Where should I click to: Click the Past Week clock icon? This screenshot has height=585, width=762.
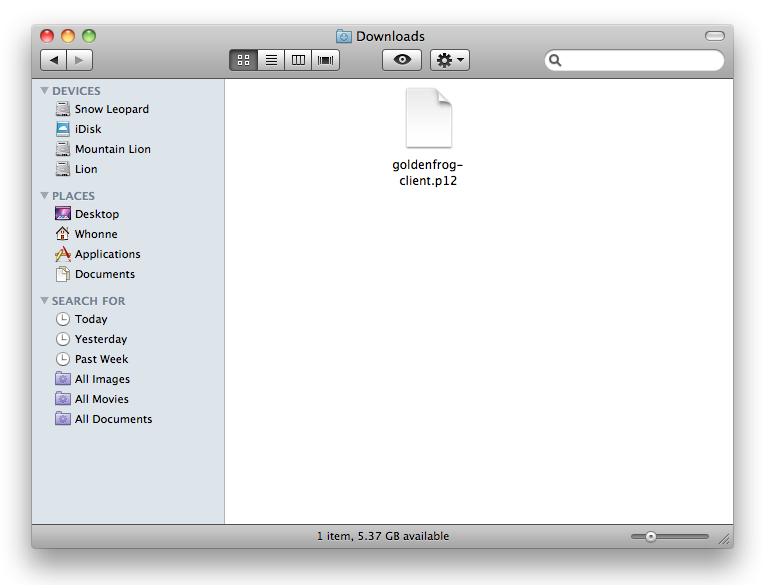click(x=63, y=359)
